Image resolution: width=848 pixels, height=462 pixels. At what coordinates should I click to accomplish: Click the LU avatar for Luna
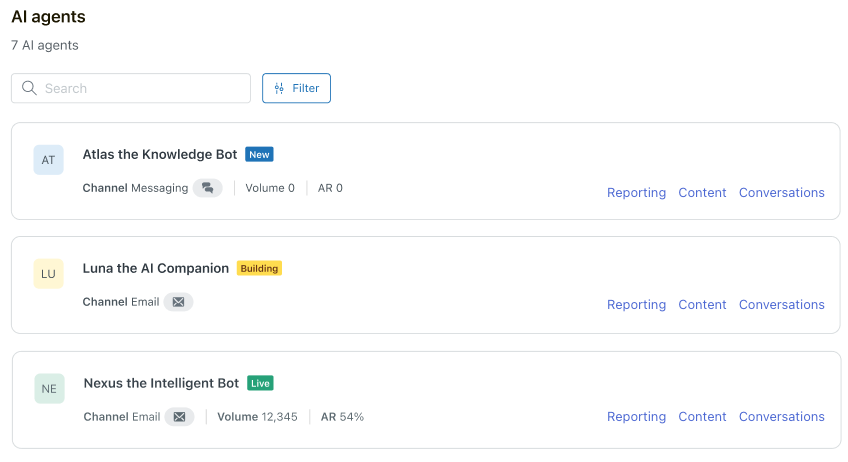pyautogui.click(x=48, y=274)
